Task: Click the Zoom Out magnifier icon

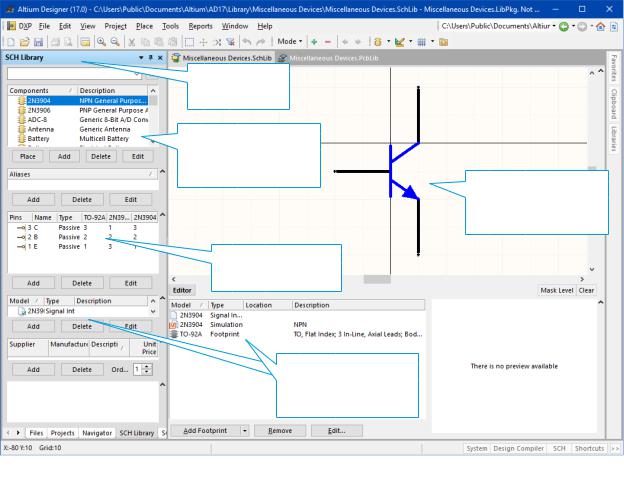Action: click(x=115, y=42)
